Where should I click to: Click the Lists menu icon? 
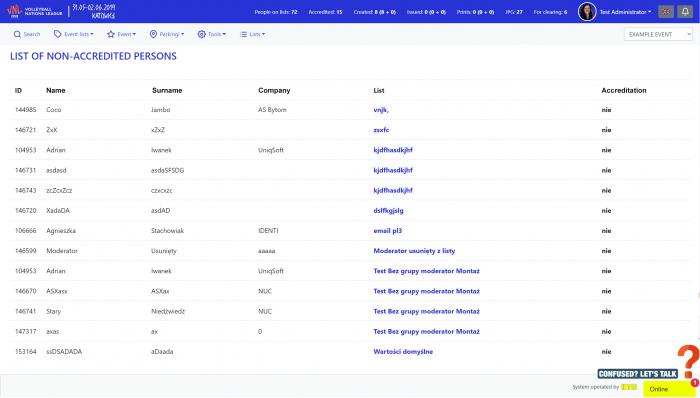243,34
